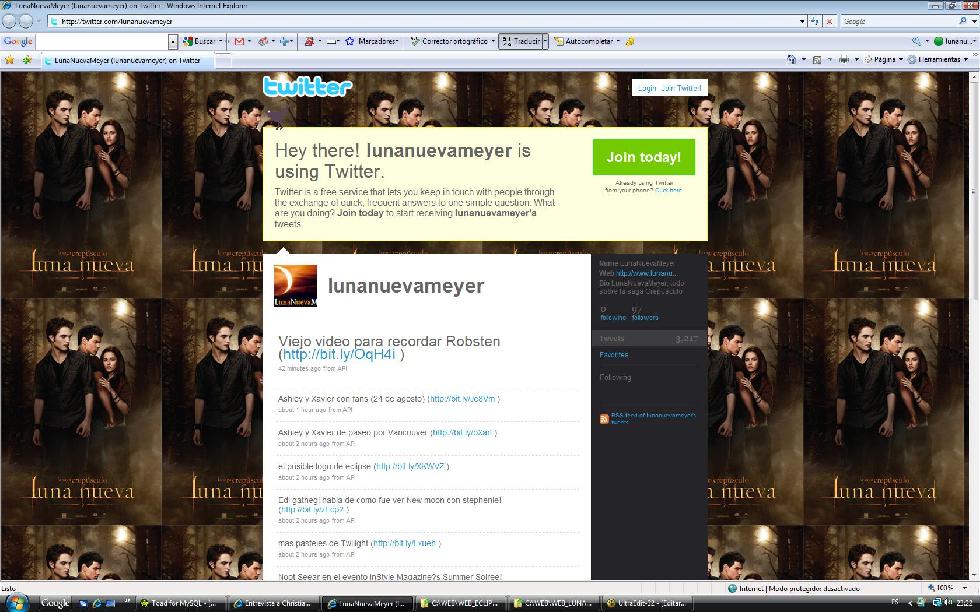The width and height of the screenshot is (980, 612).
Task: Open the RSS feed of lunanuevameyer's tweets link
Action: [653, 418]
